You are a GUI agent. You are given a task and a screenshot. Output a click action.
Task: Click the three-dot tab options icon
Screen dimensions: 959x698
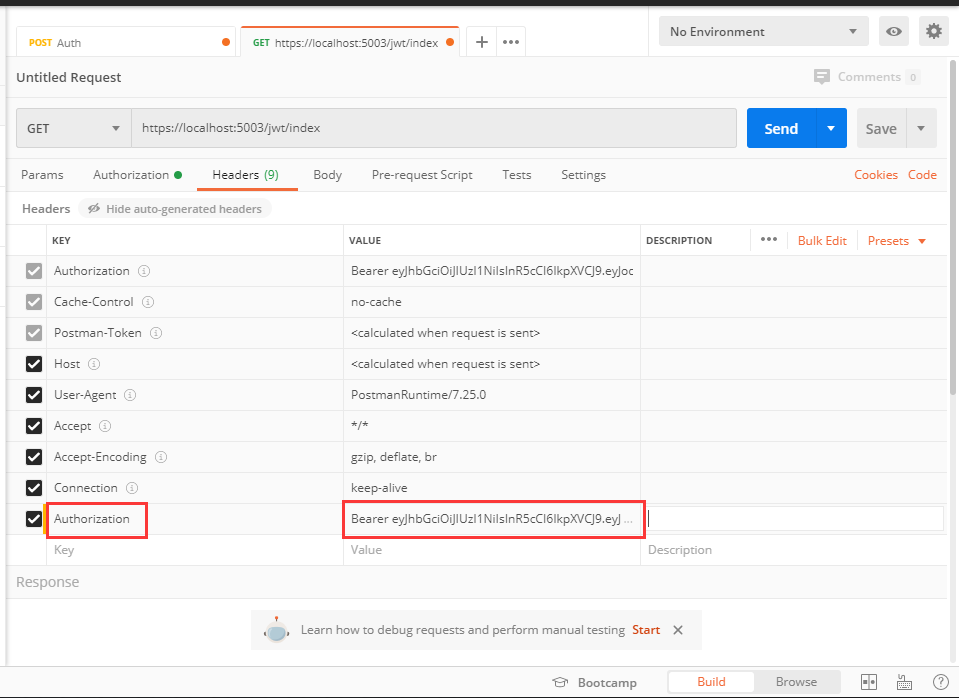coord(510,42)
